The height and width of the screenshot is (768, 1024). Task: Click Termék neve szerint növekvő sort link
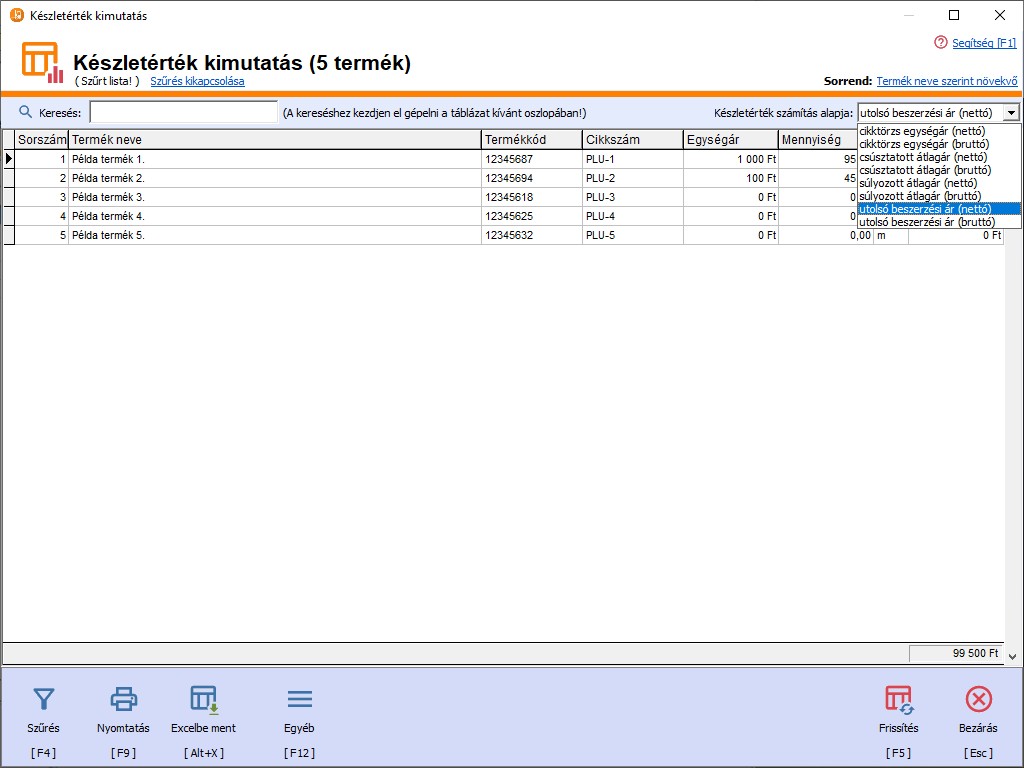click(946, 81)
